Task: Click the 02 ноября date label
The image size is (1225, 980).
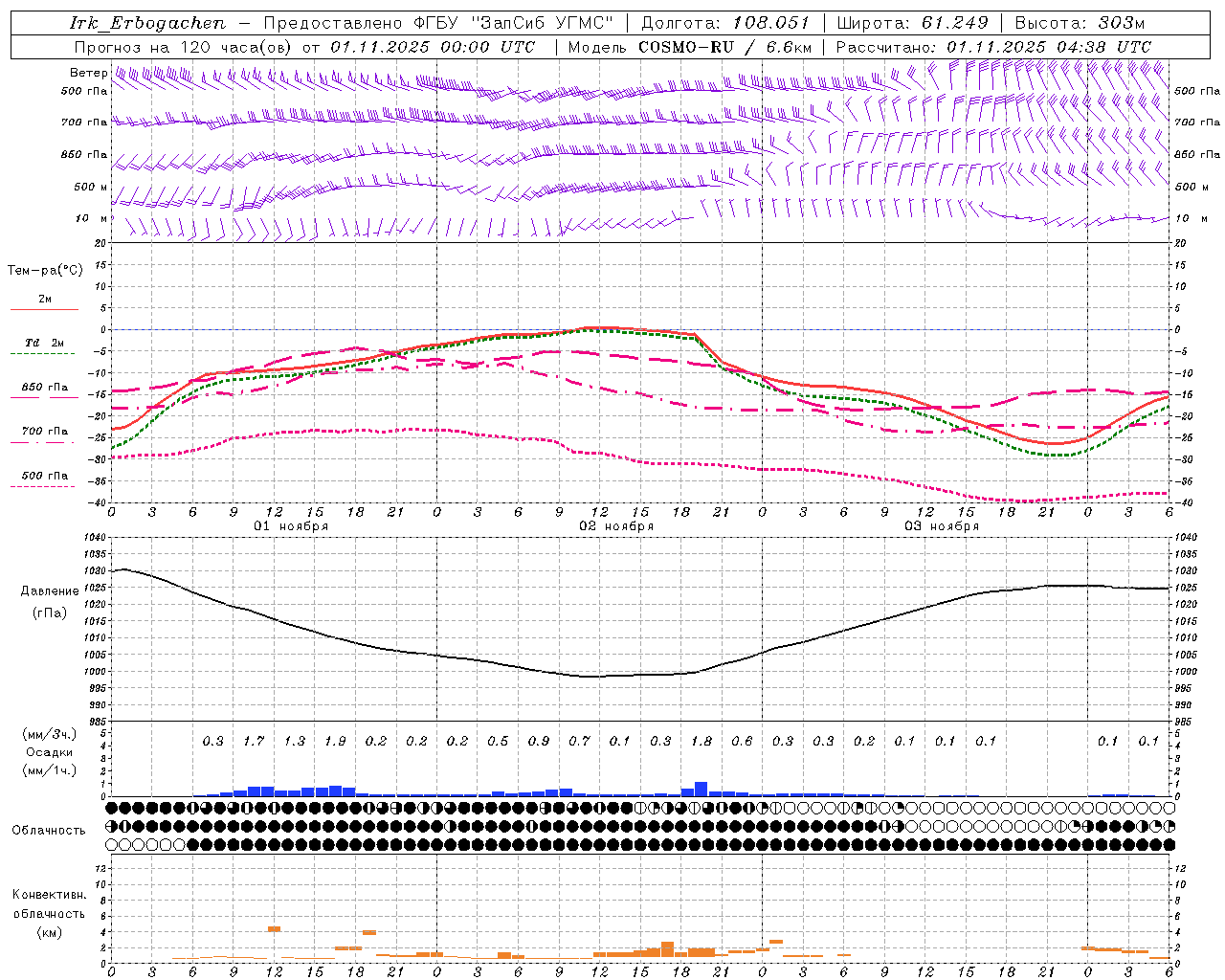Action: point(616,526)
